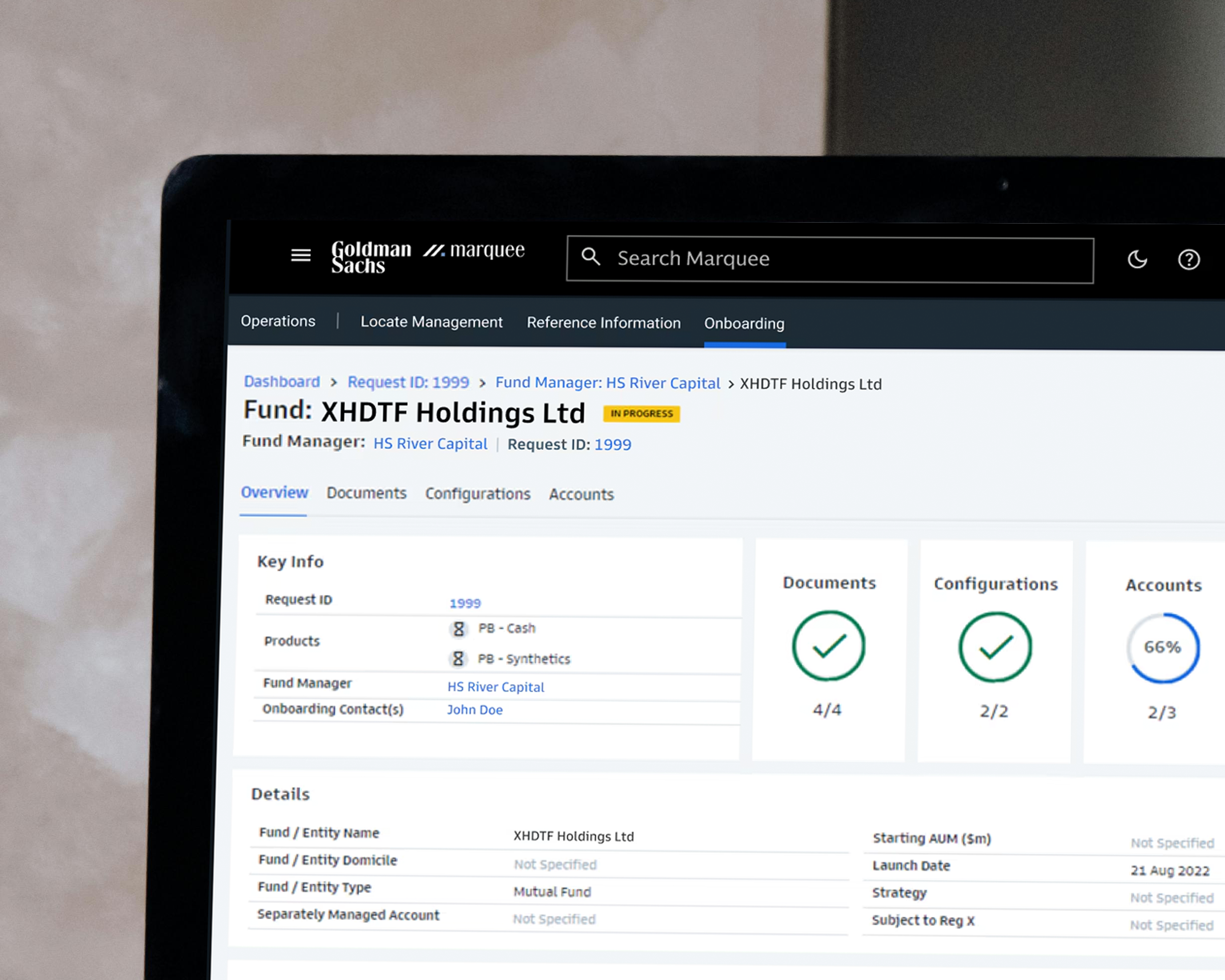Open the Locate Management menu item
Image resolution: width=1225 pixels, height=980 pixels.
click(x=431, y=322)
